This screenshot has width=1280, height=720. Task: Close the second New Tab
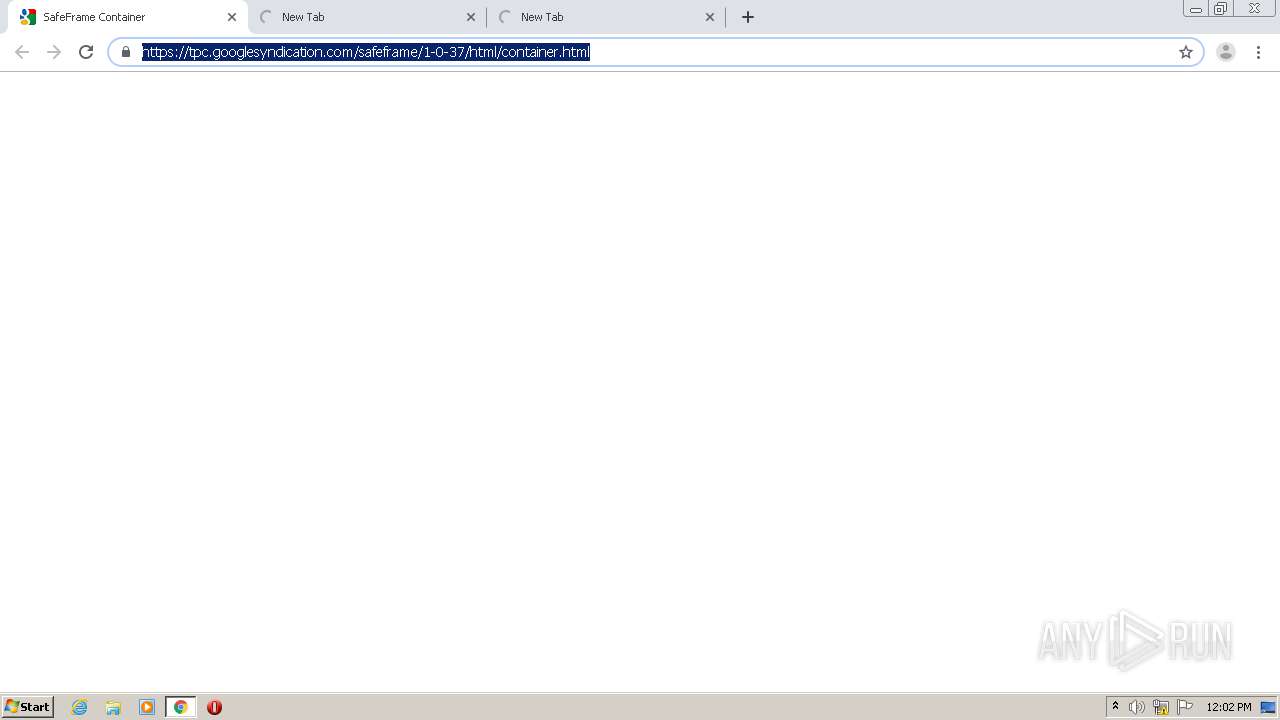[x=710, y=17]
